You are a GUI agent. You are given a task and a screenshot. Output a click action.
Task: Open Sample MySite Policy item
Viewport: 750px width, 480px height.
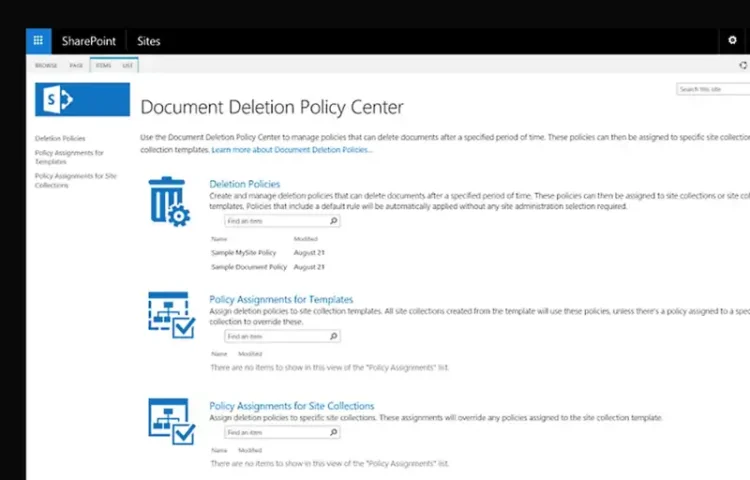[x=244, y=252]
